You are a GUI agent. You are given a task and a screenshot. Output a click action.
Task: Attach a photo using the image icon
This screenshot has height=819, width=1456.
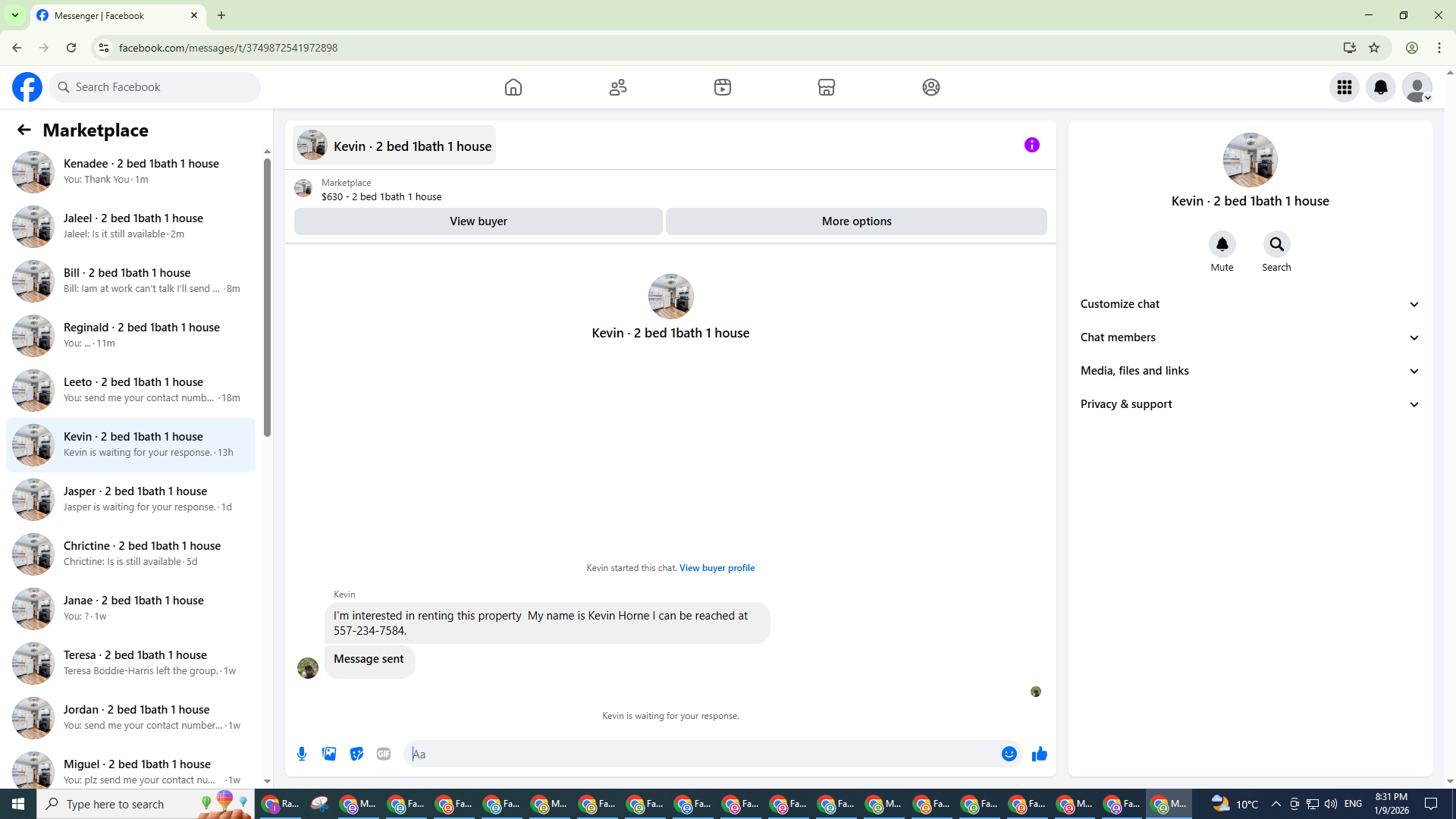click(x=329, y=754)
